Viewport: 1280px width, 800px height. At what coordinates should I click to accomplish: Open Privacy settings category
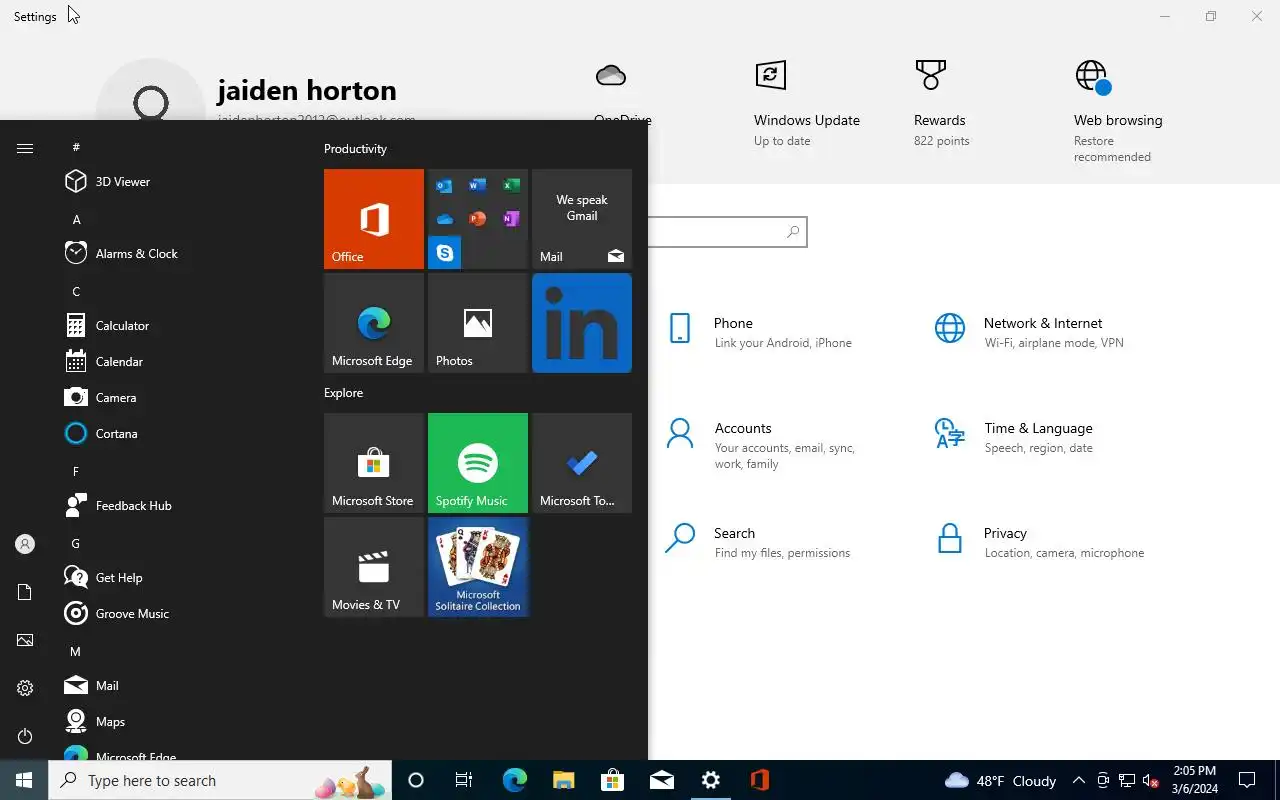click(1040, 542)
